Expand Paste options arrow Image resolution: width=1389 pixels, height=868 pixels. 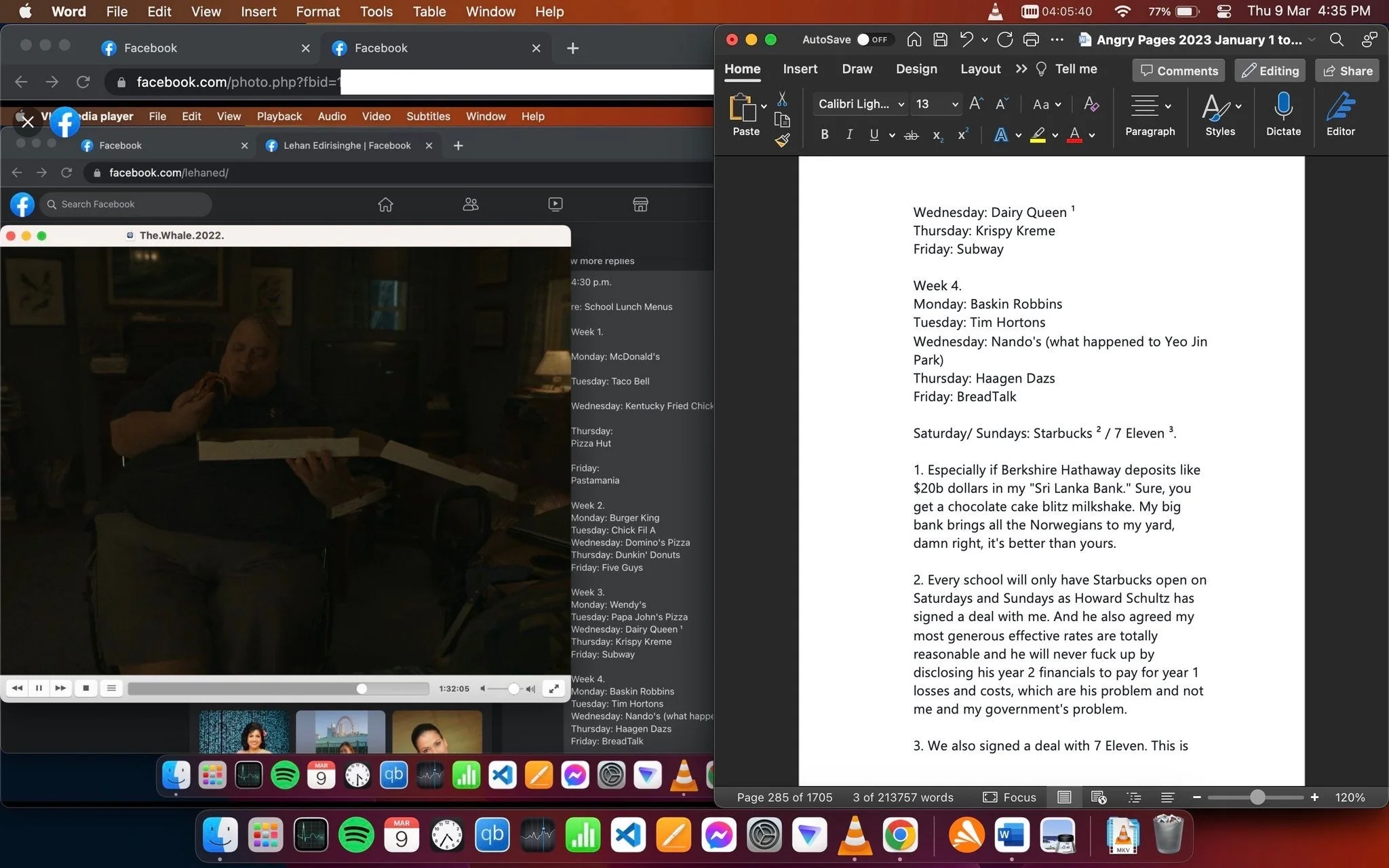(x=764, y=106)
